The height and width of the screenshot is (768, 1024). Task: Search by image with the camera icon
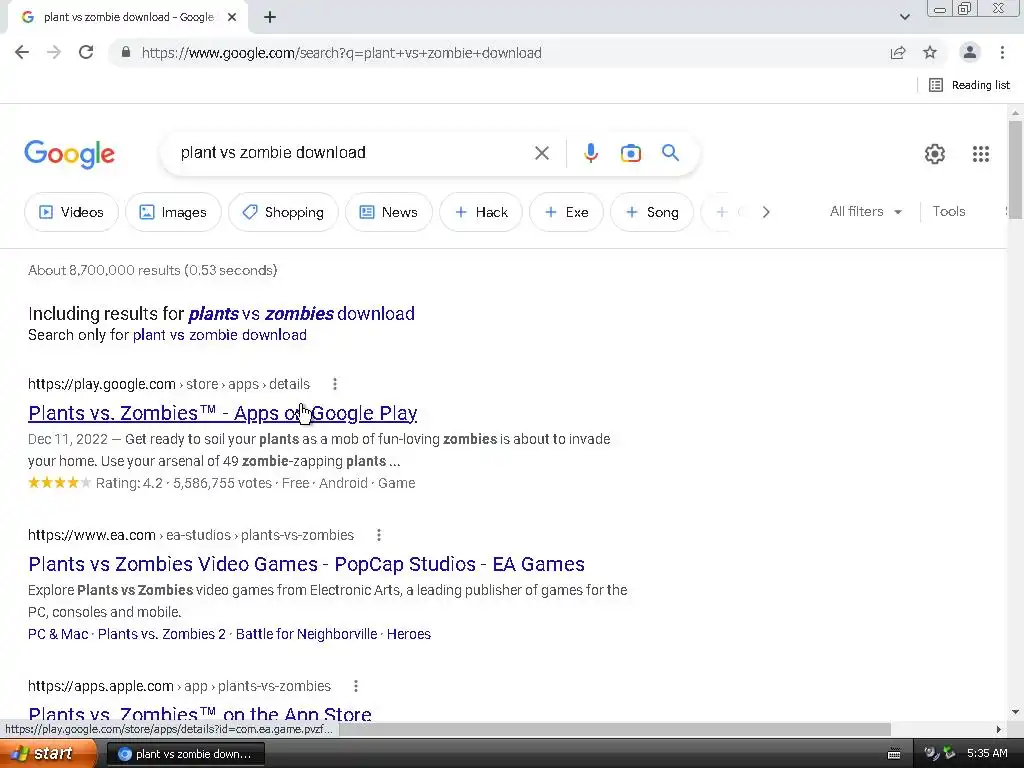(630, 153)
